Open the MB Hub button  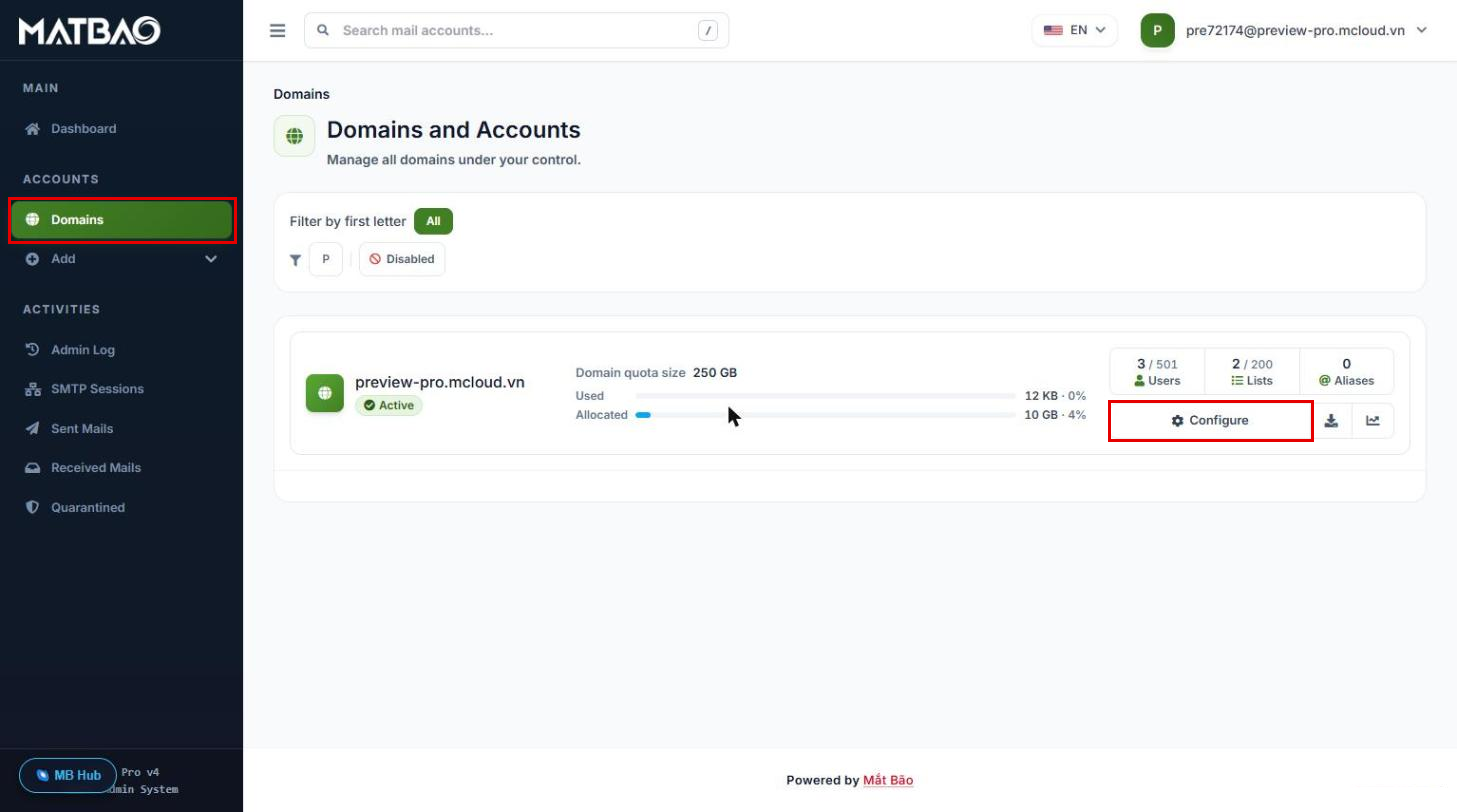[x=68, y=775]
